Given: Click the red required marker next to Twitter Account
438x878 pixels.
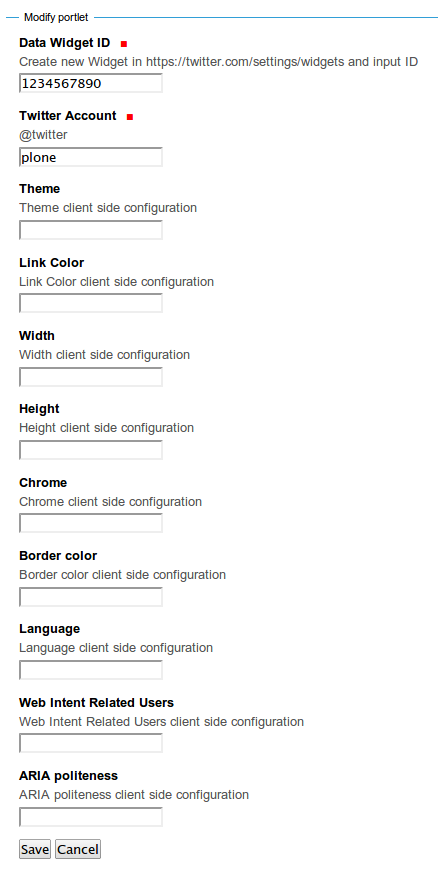Looking at the screenshot, I should pos(130,117).
